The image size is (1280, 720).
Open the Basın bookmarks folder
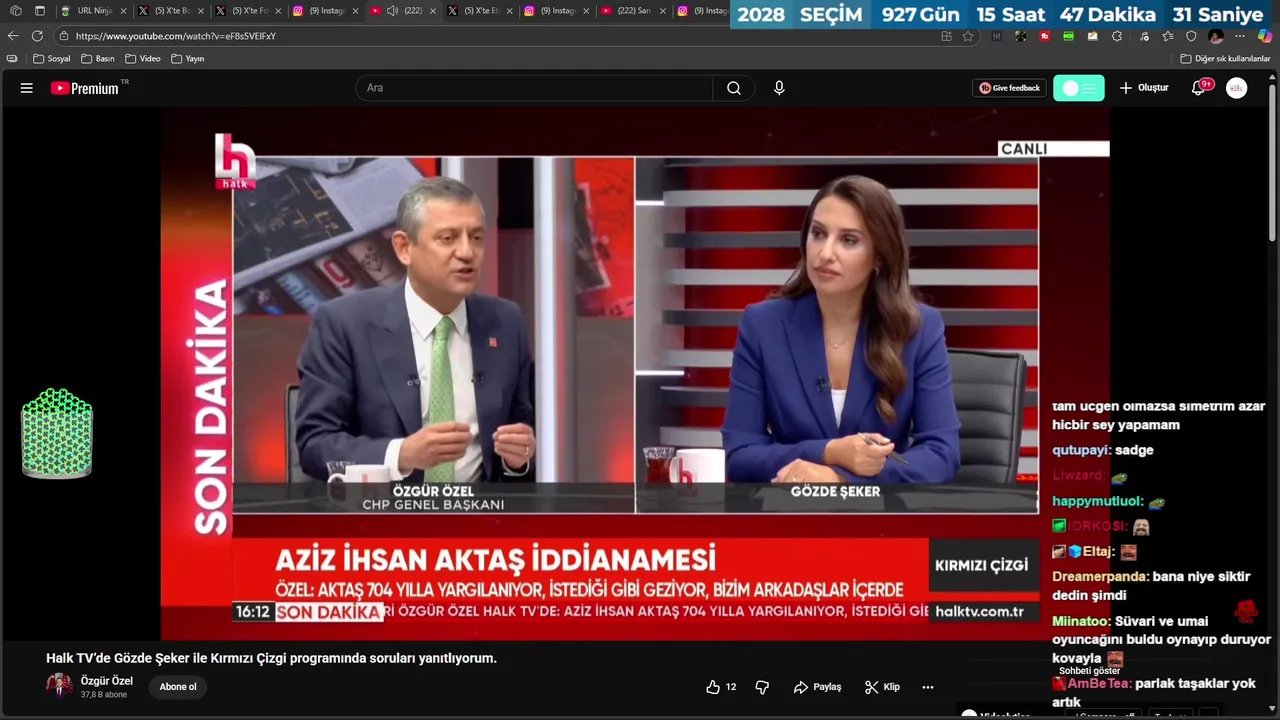click(x=98, y=59)
